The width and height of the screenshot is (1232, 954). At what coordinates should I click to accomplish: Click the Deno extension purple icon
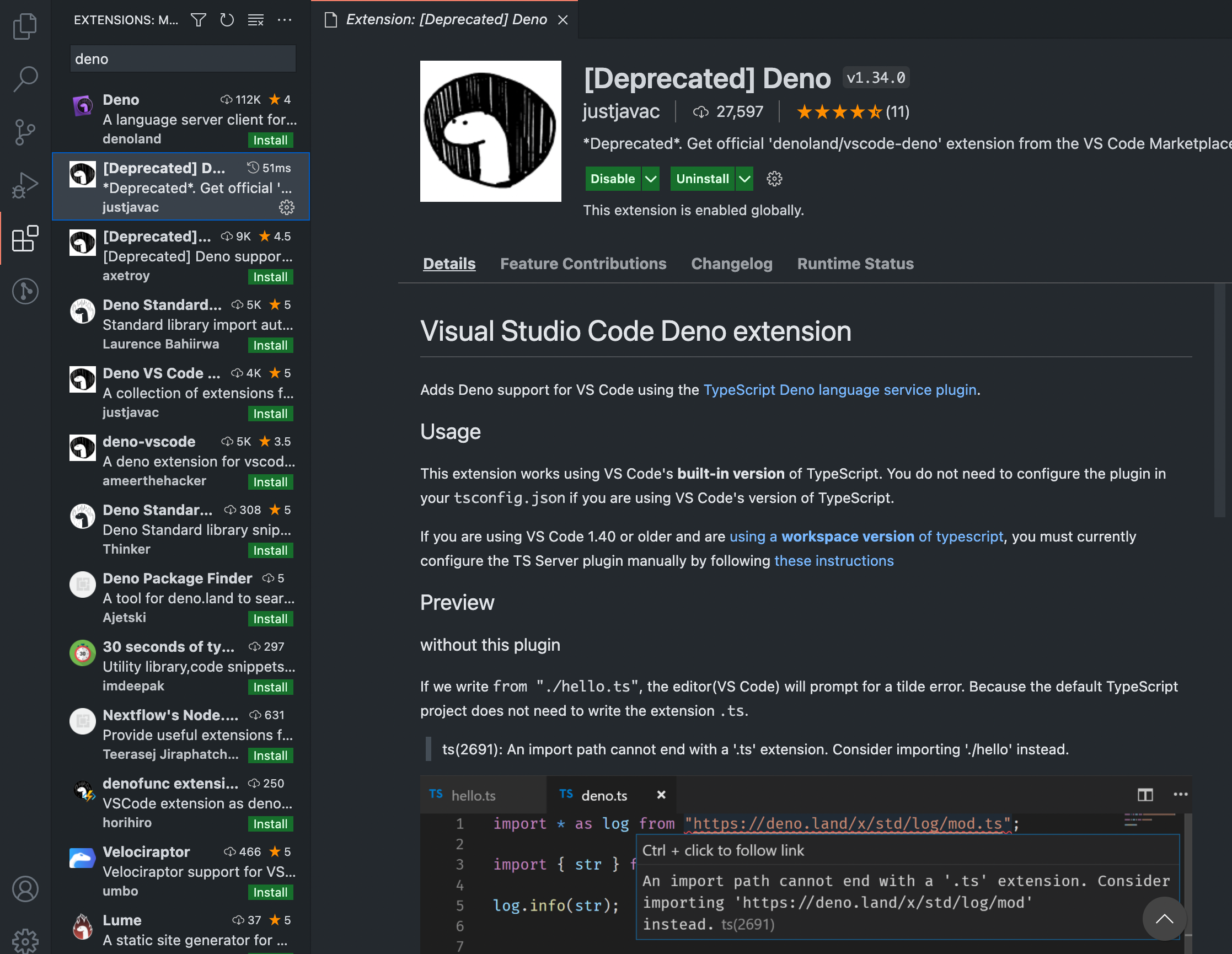coord(82,105)
